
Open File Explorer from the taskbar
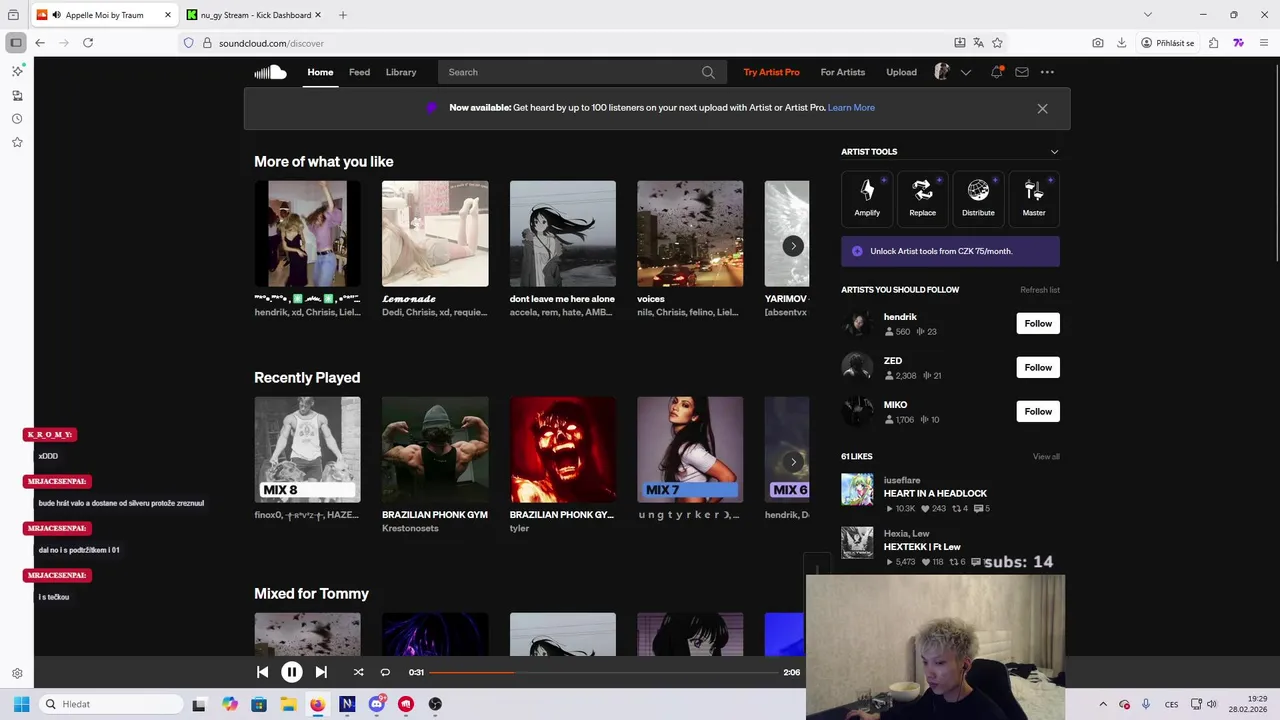coord(288,704)
